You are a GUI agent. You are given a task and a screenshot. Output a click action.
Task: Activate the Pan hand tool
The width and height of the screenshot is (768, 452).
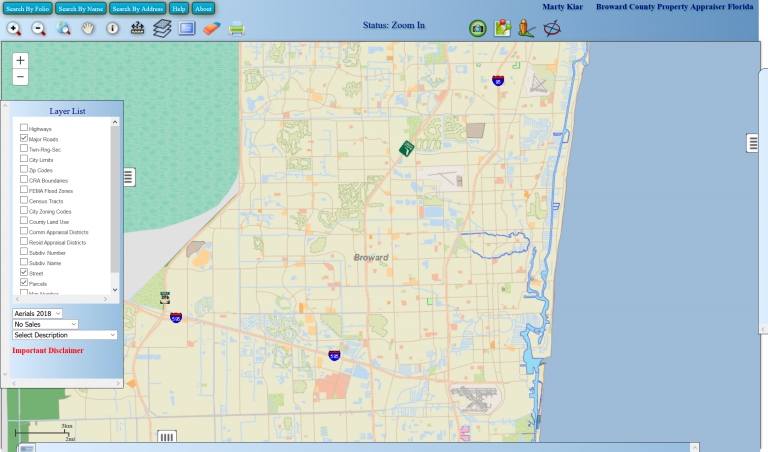88,28
